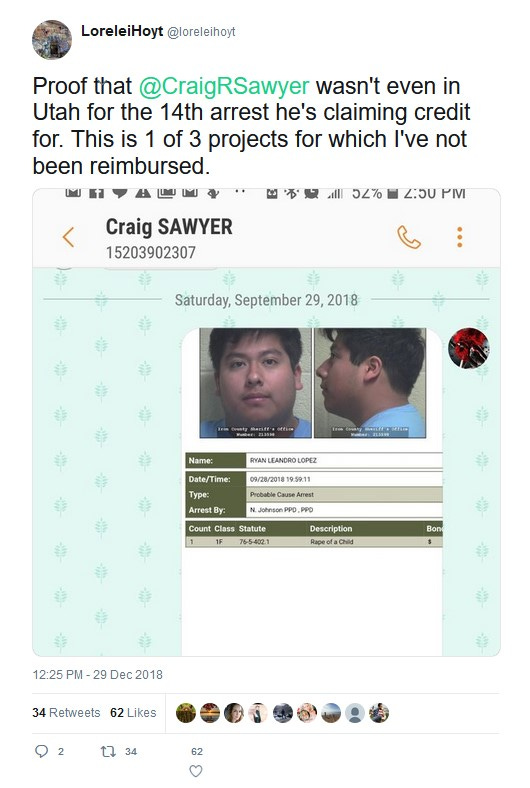The image size is (530, 788).
Task: Open the 12:25 PM - 29 Dec 2018 timestamp
Action: point(97,674)
